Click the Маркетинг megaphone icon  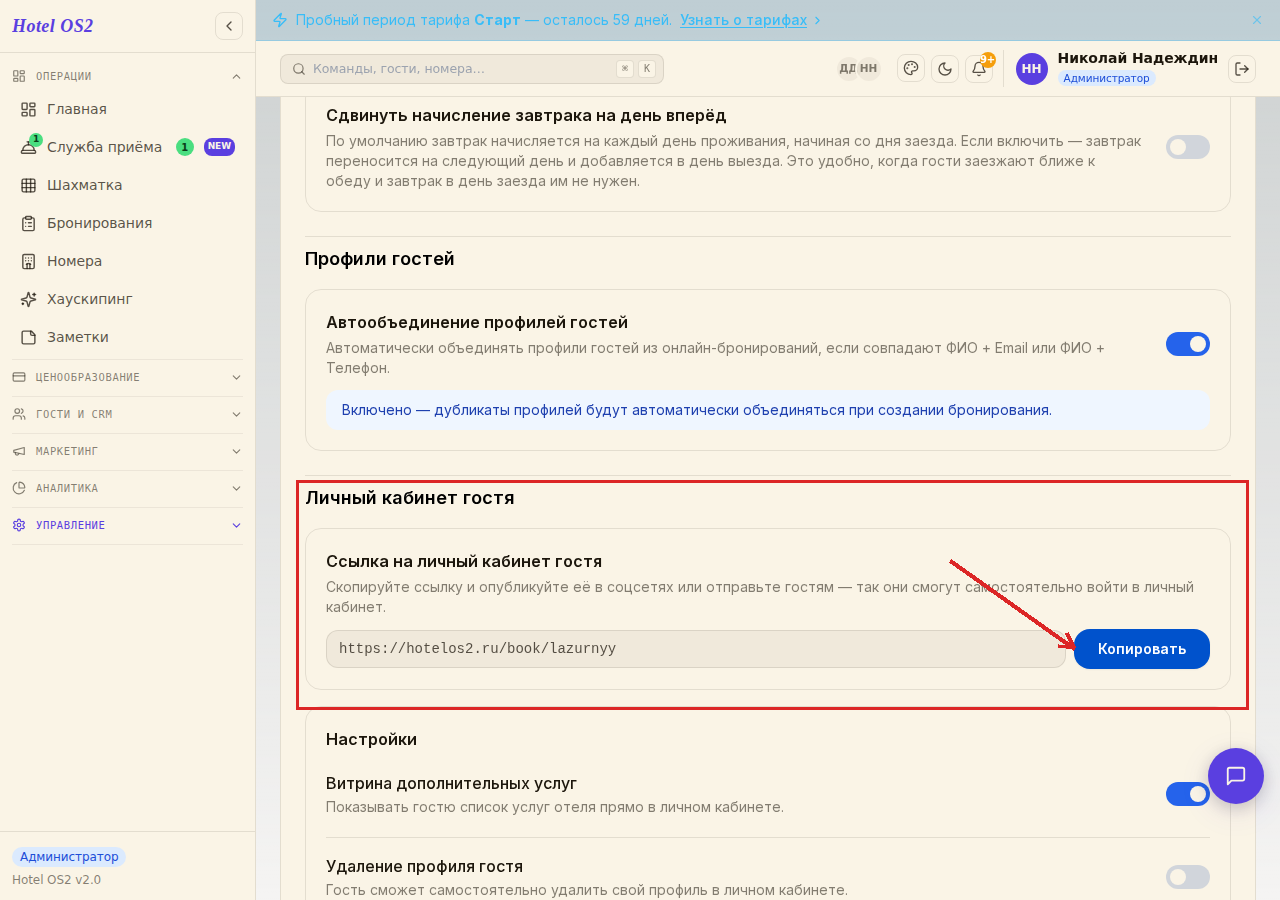19,451
